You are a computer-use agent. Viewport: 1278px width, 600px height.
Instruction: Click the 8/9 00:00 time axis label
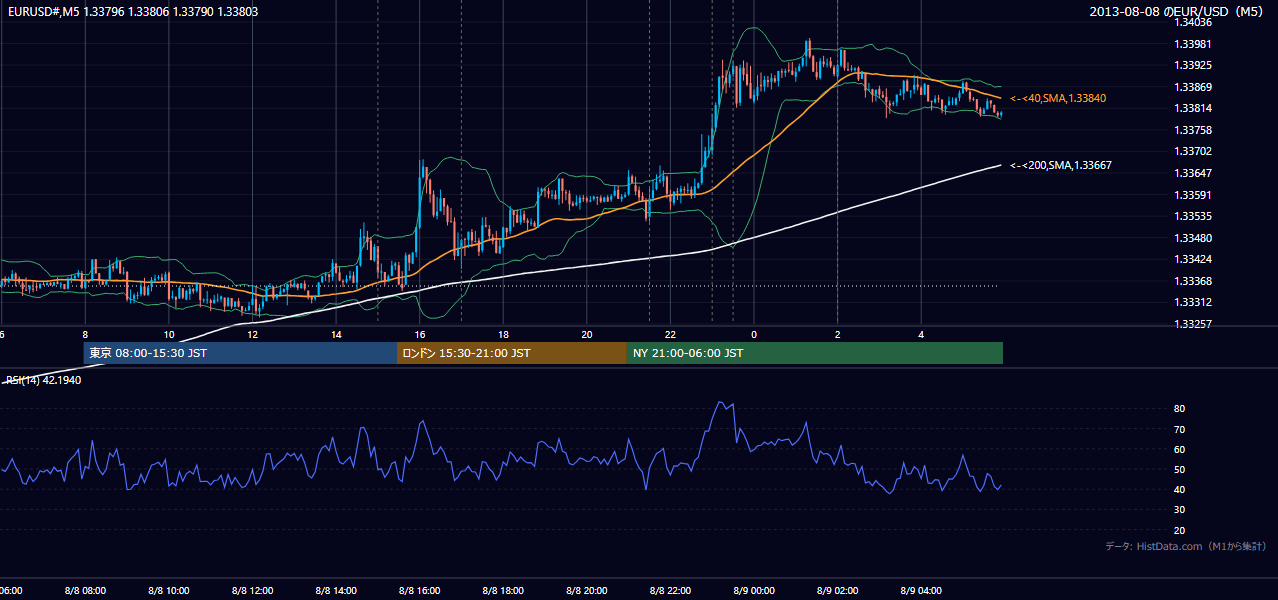754,590
